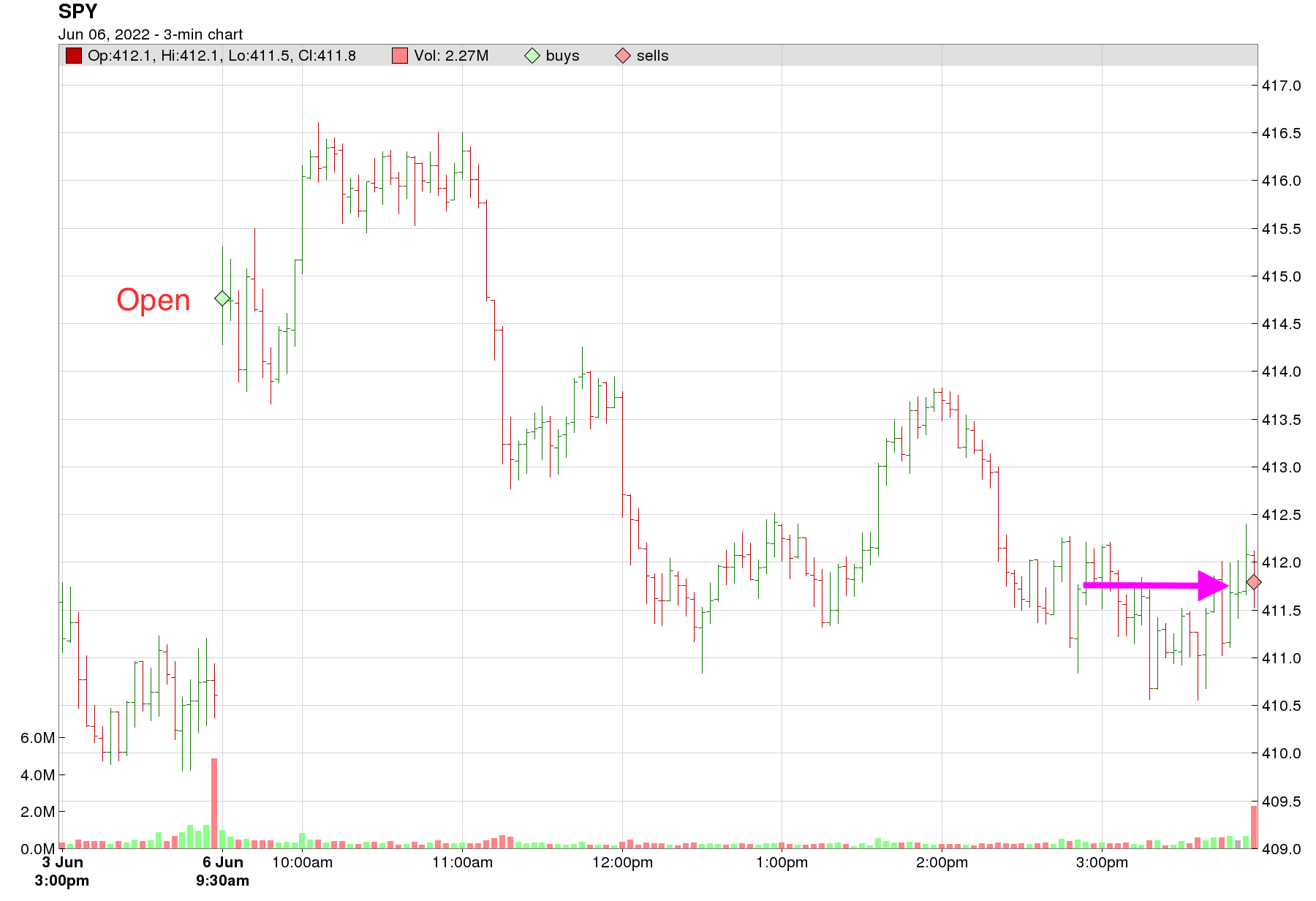Click the OHLC values text in legend
Screen dimensions: 1316x901
click(222, 56)
